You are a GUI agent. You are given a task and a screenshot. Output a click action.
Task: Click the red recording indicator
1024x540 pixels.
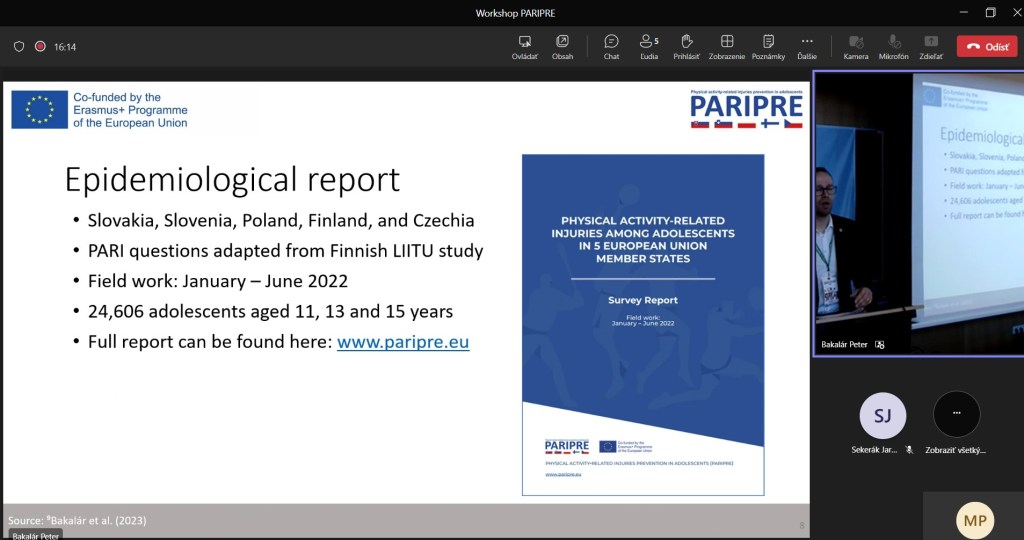[41, 46]
